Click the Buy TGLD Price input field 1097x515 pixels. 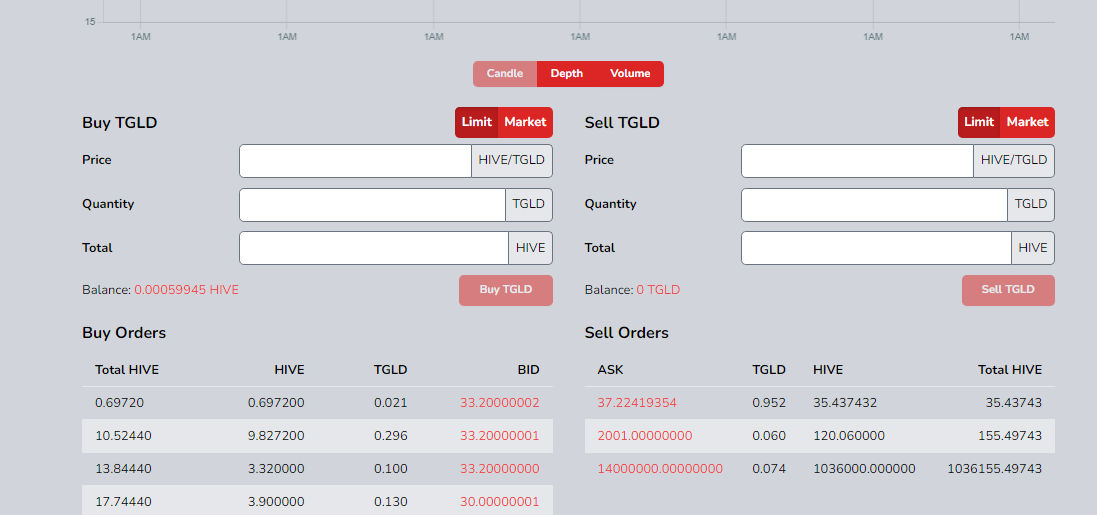pos(355,161)
